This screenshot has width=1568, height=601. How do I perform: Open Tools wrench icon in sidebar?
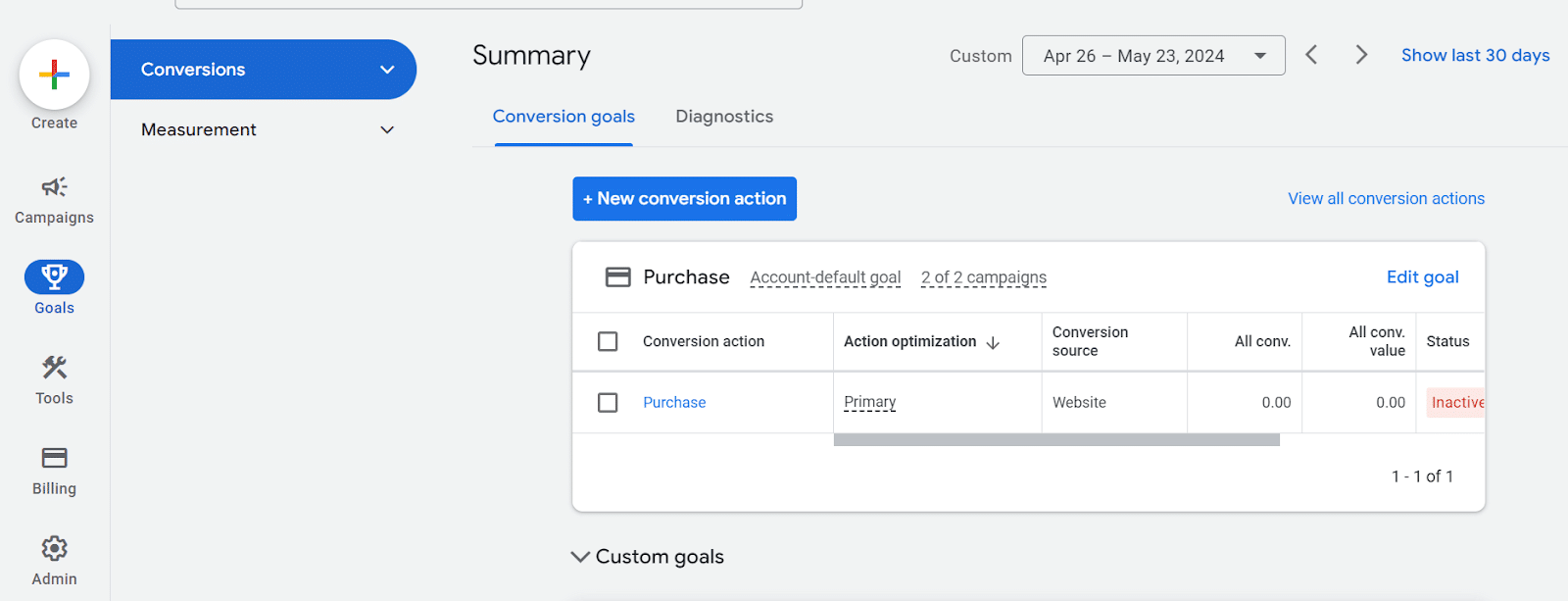coord(54,368)
